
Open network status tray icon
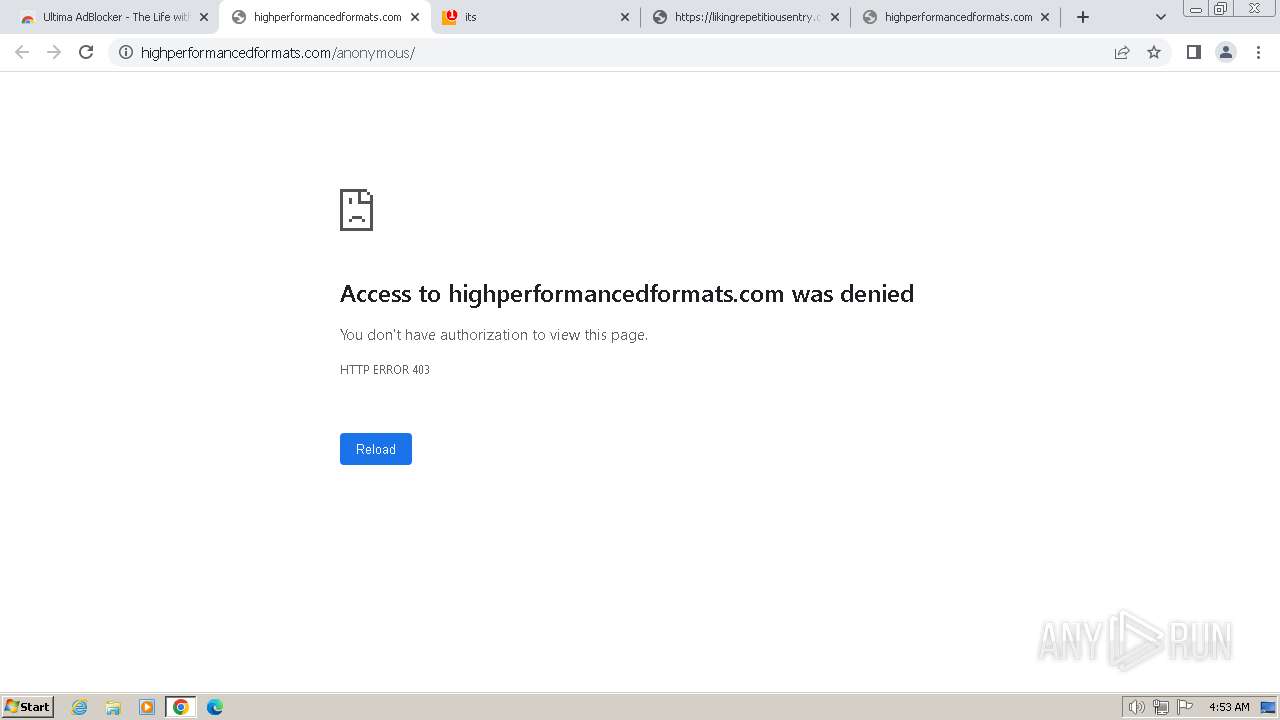(1161, 707)
